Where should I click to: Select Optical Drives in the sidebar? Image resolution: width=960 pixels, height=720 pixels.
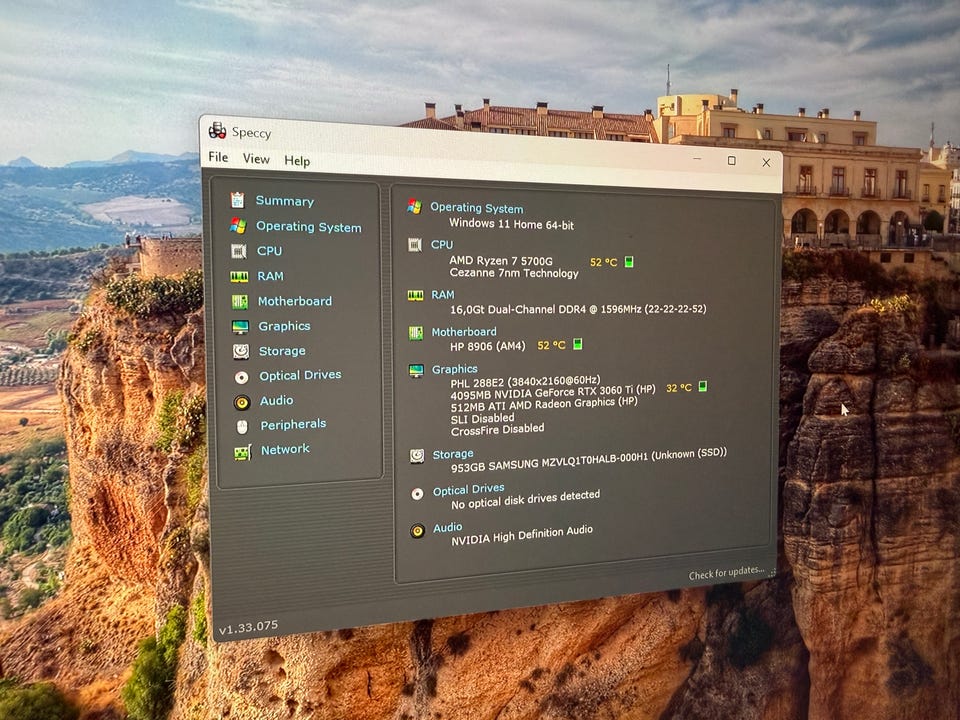tap(300, 375)
